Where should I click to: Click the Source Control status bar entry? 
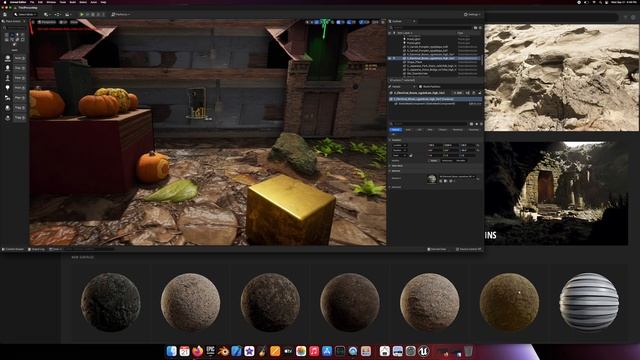click(469, 249)
